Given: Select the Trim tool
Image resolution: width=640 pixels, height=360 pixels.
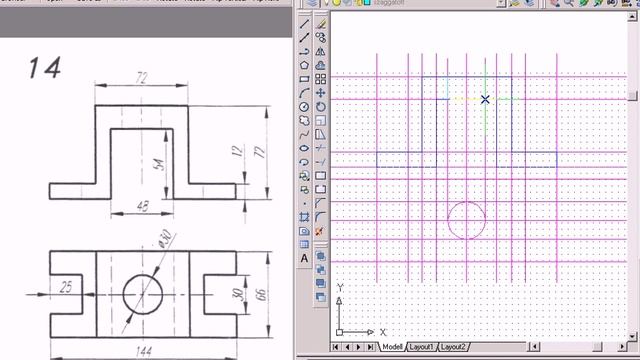Looking at the screenshot, I should (x=321, y=149).
